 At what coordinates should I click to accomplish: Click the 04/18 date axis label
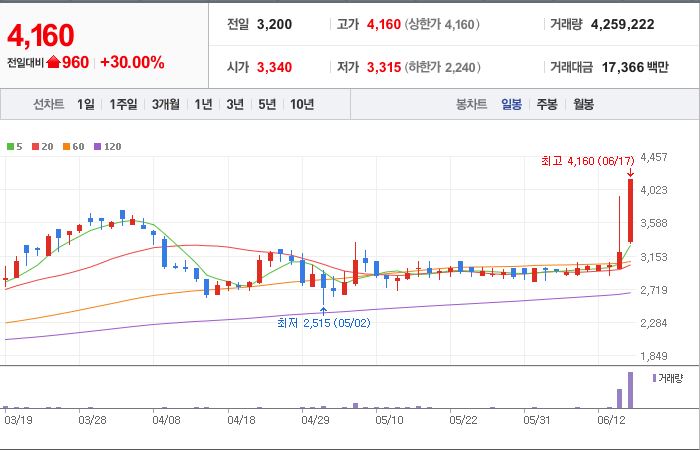(241, 421)
